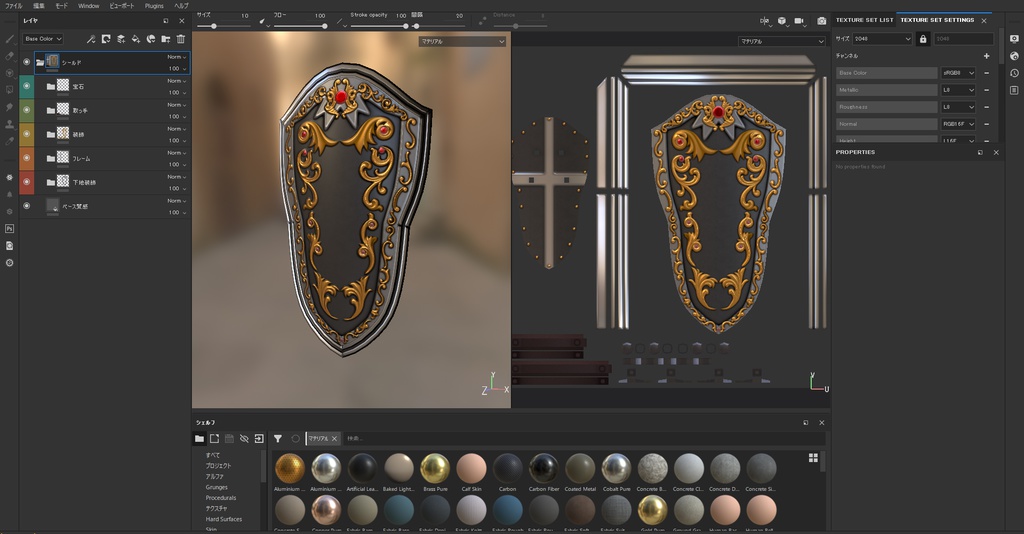
Task: Open 3D viewport マテリアル display dropdown
Action: tap(462, 42)
